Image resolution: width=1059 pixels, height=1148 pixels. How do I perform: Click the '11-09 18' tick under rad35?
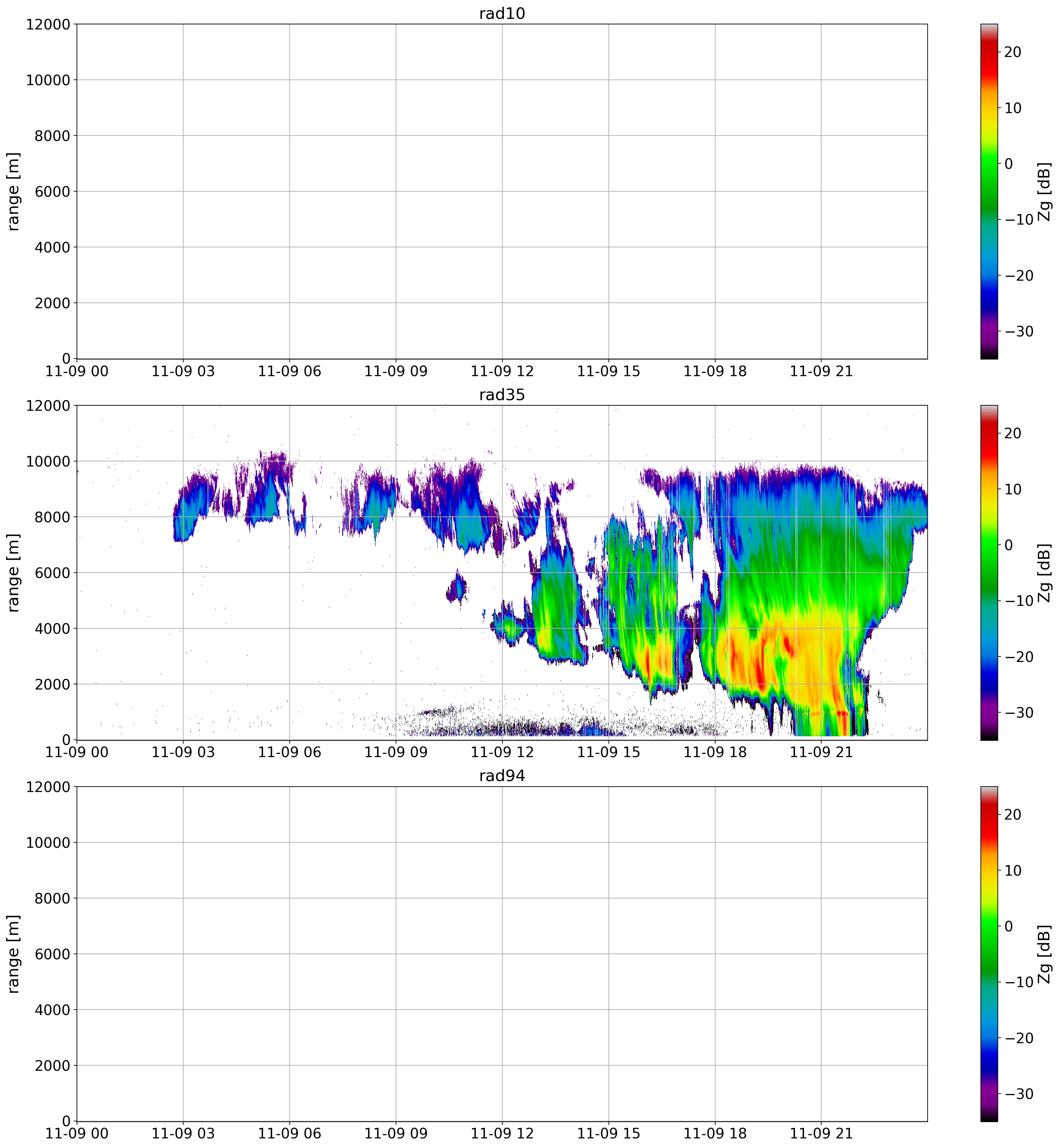click(715, 753)
